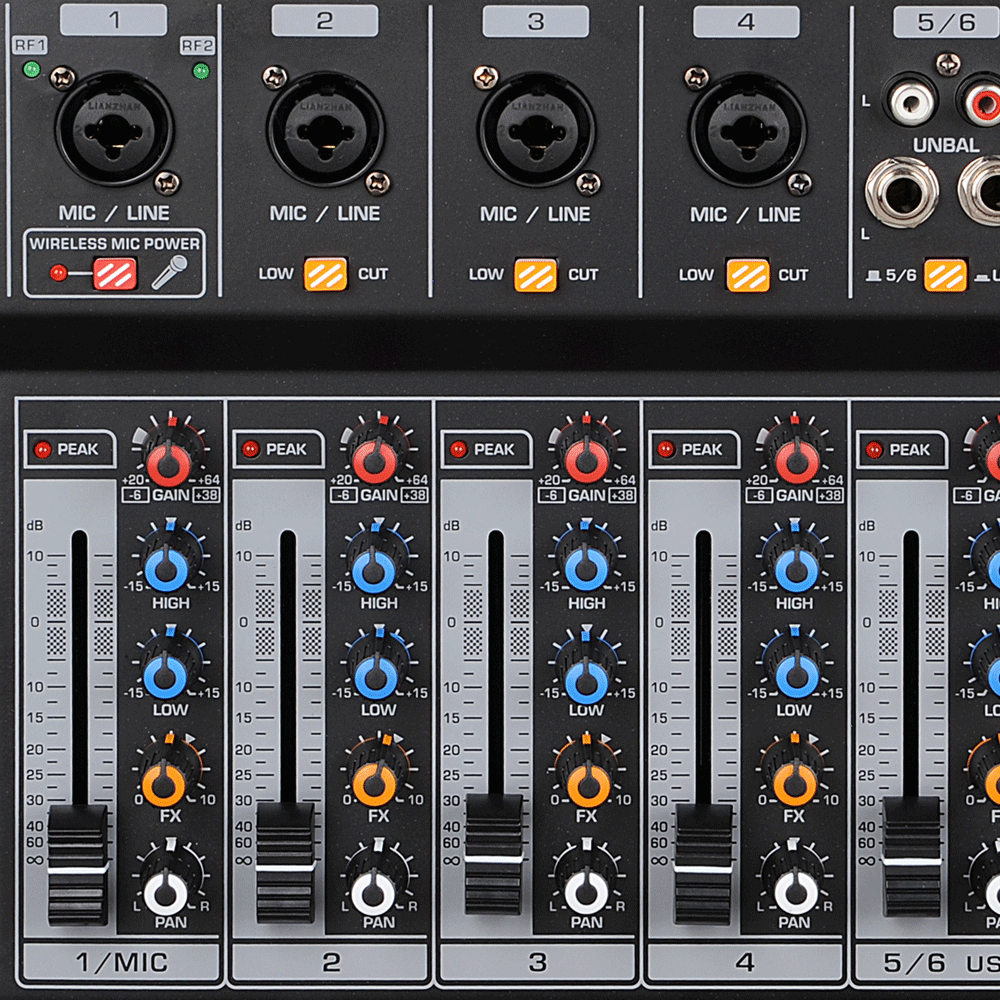Click the "WIRELESS MIC POWER" label
1000x1000 pixels.
115,244
